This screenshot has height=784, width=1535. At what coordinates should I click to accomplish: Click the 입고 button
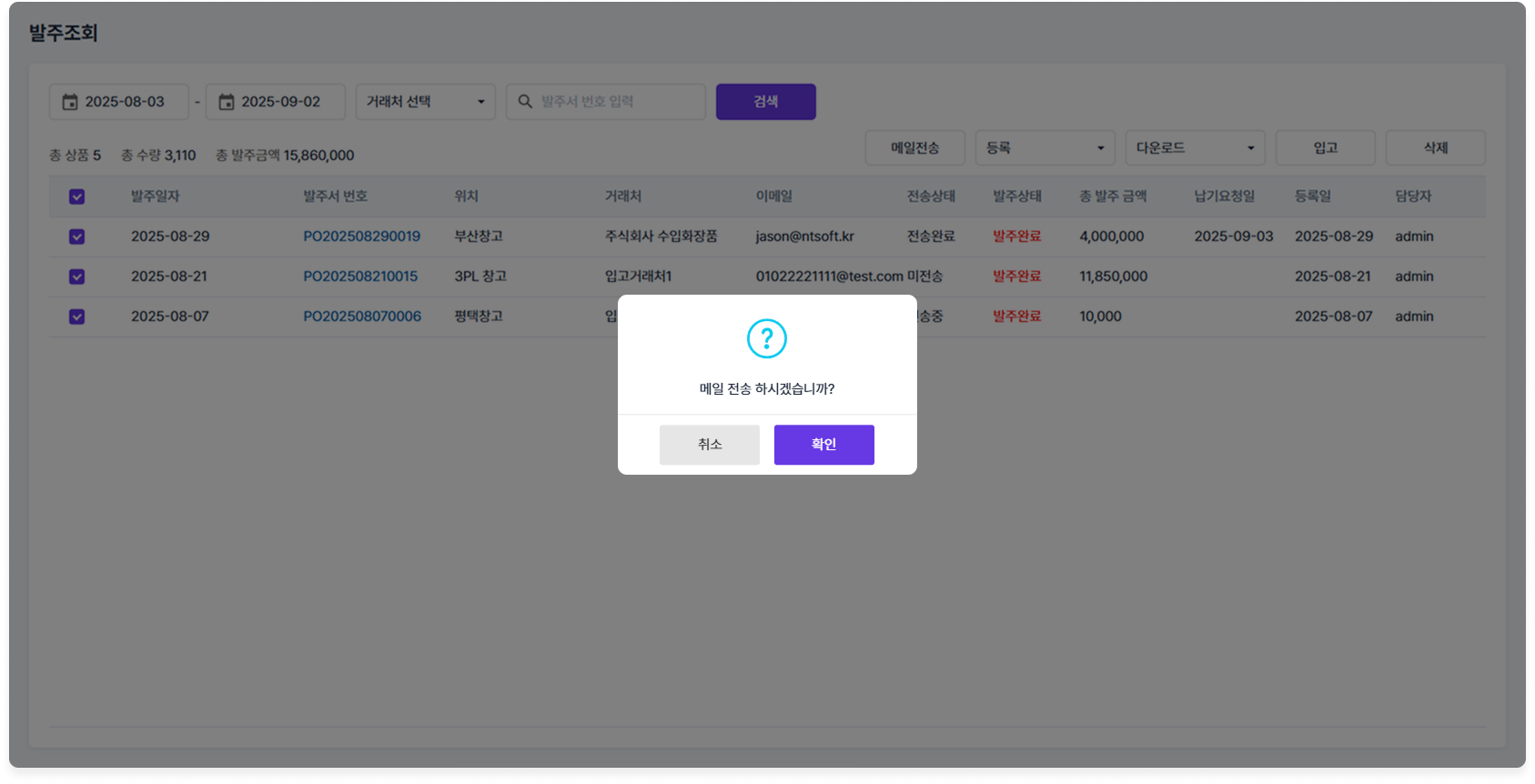point(1325,148)
